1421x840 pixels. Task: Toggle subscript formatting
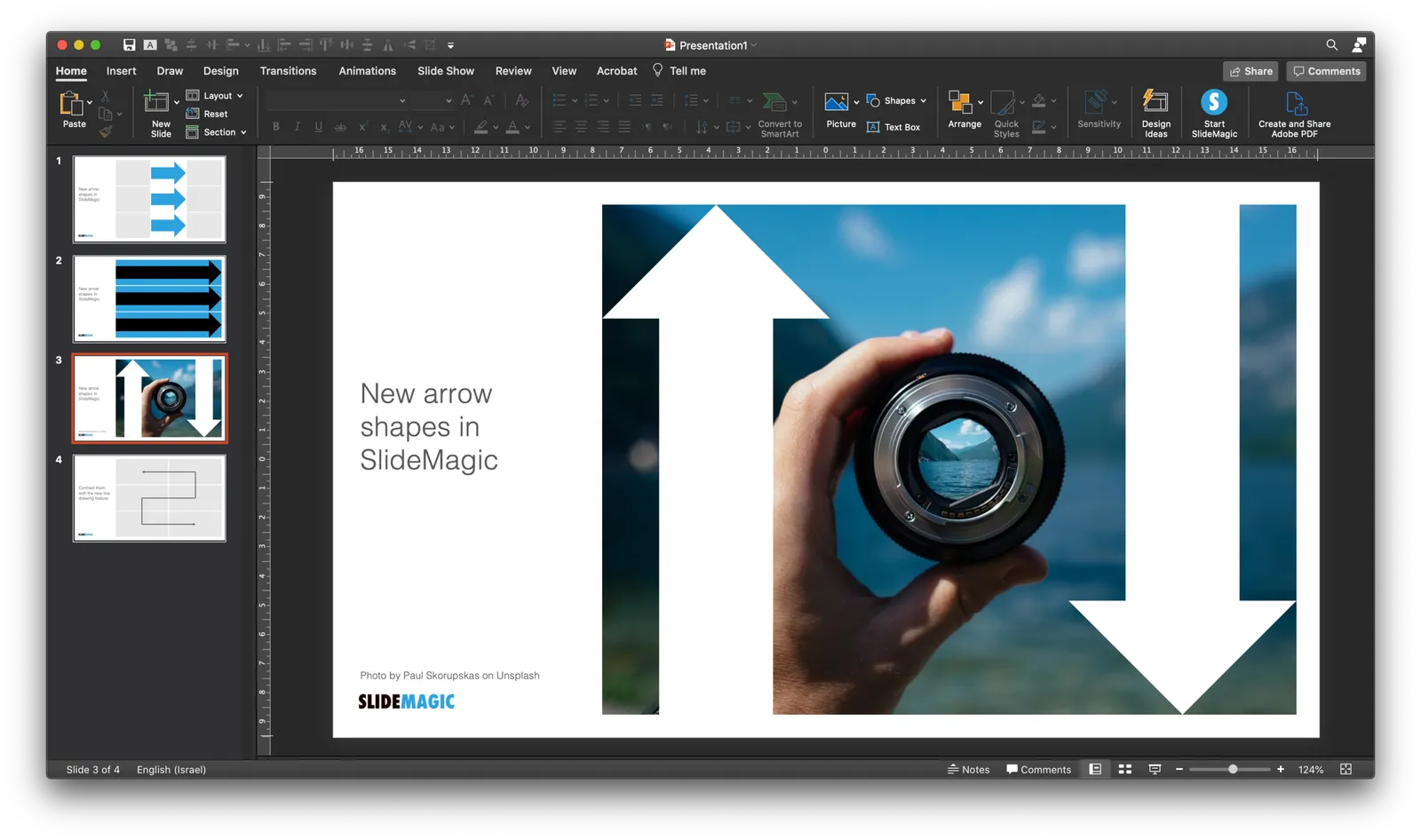pyautogui.click(x=384, y=127)
